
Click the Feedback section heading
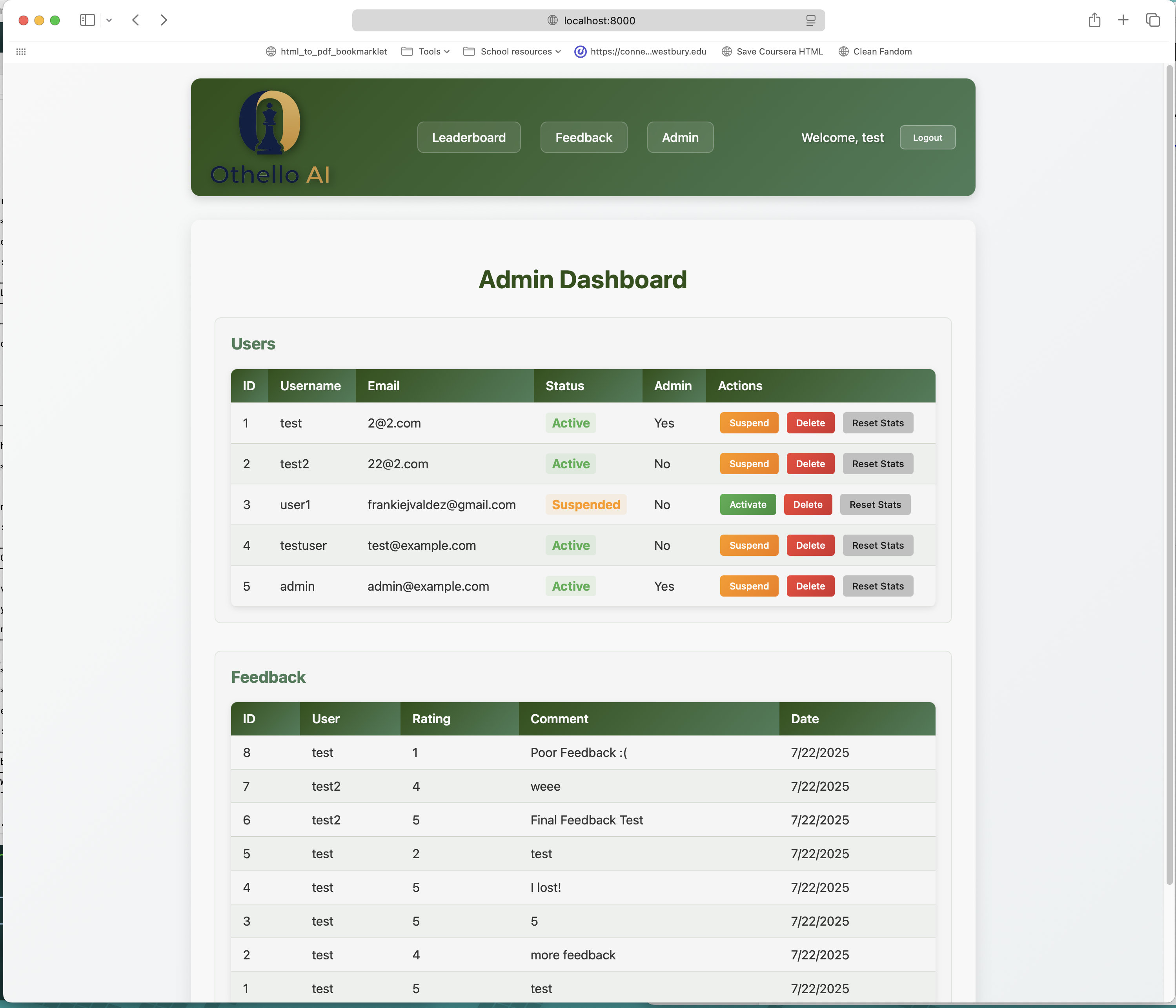[268, 677]
